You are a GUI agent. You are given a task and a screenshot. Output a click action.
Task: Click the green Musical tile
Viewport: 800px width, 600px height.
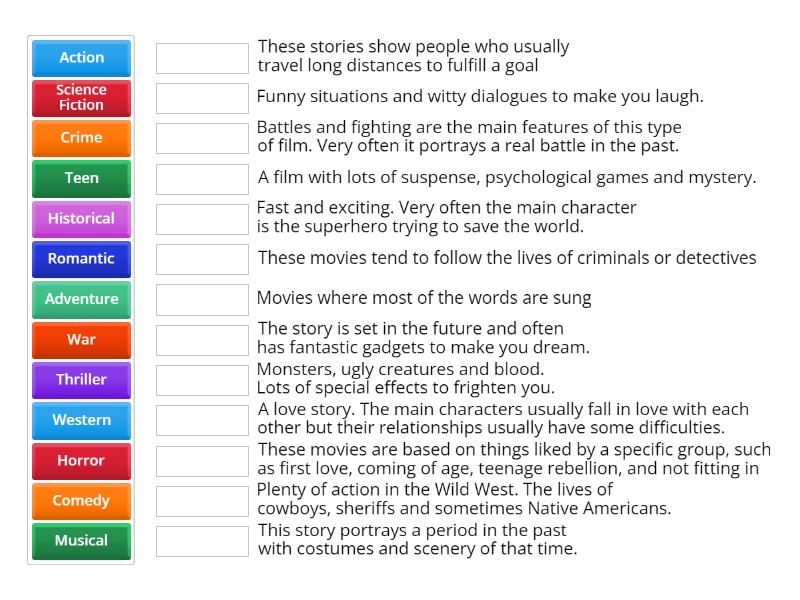81,541
